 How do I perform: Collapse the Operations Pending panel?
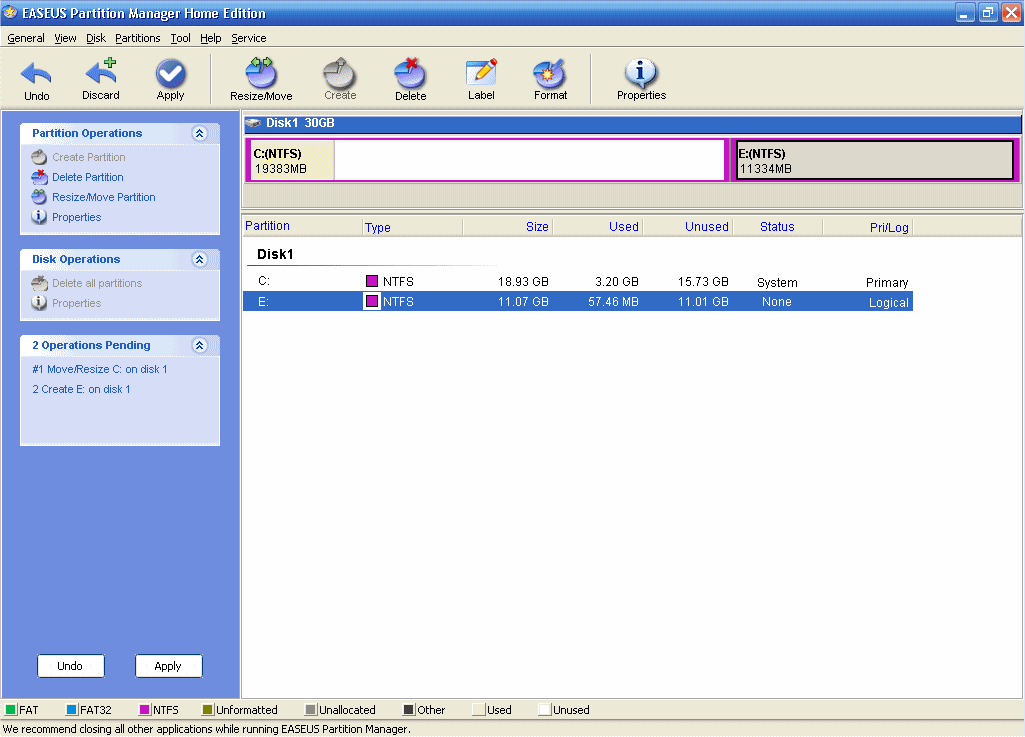200,345
